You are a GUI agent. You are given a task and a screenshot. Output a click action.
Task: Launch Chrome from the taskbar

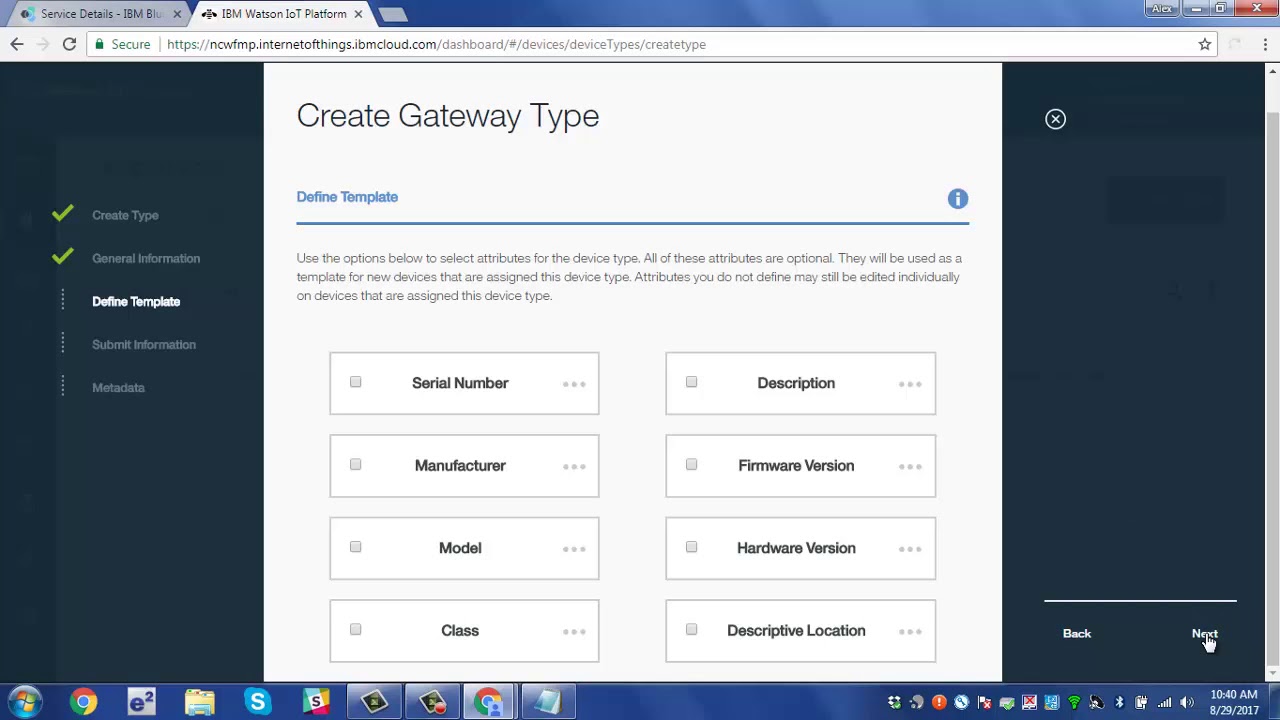pos(83,702)
